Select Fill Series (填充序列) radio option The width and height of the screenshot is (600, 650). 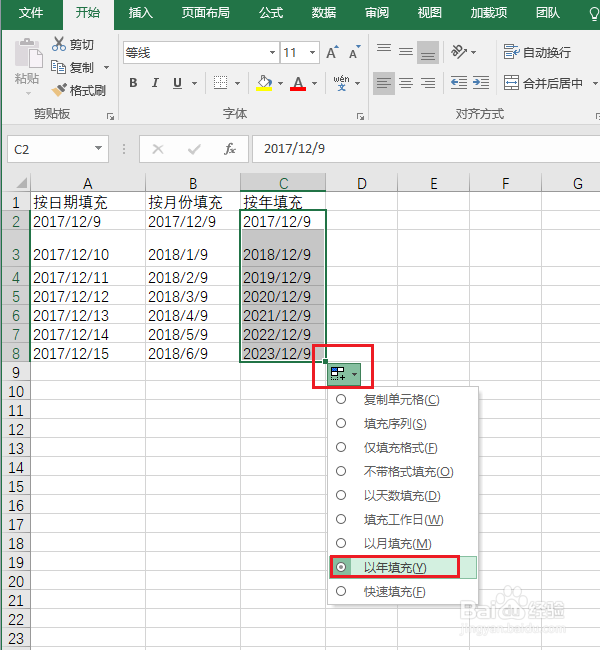341,423
